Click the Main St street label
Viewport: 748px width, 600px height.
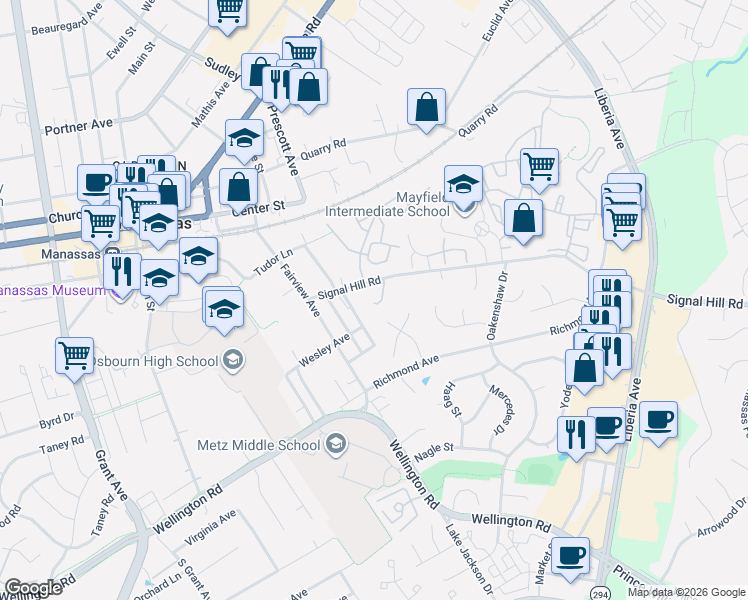click(142, 58)
